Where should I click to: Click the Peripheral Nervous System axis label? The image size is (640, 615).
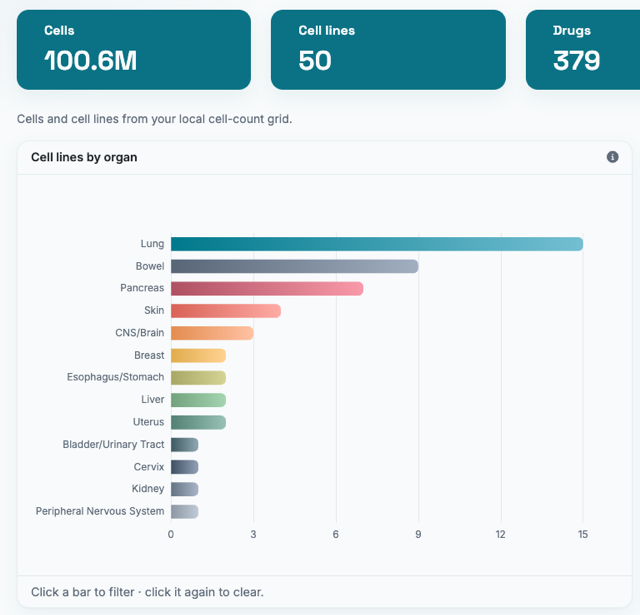coord(100,511)
